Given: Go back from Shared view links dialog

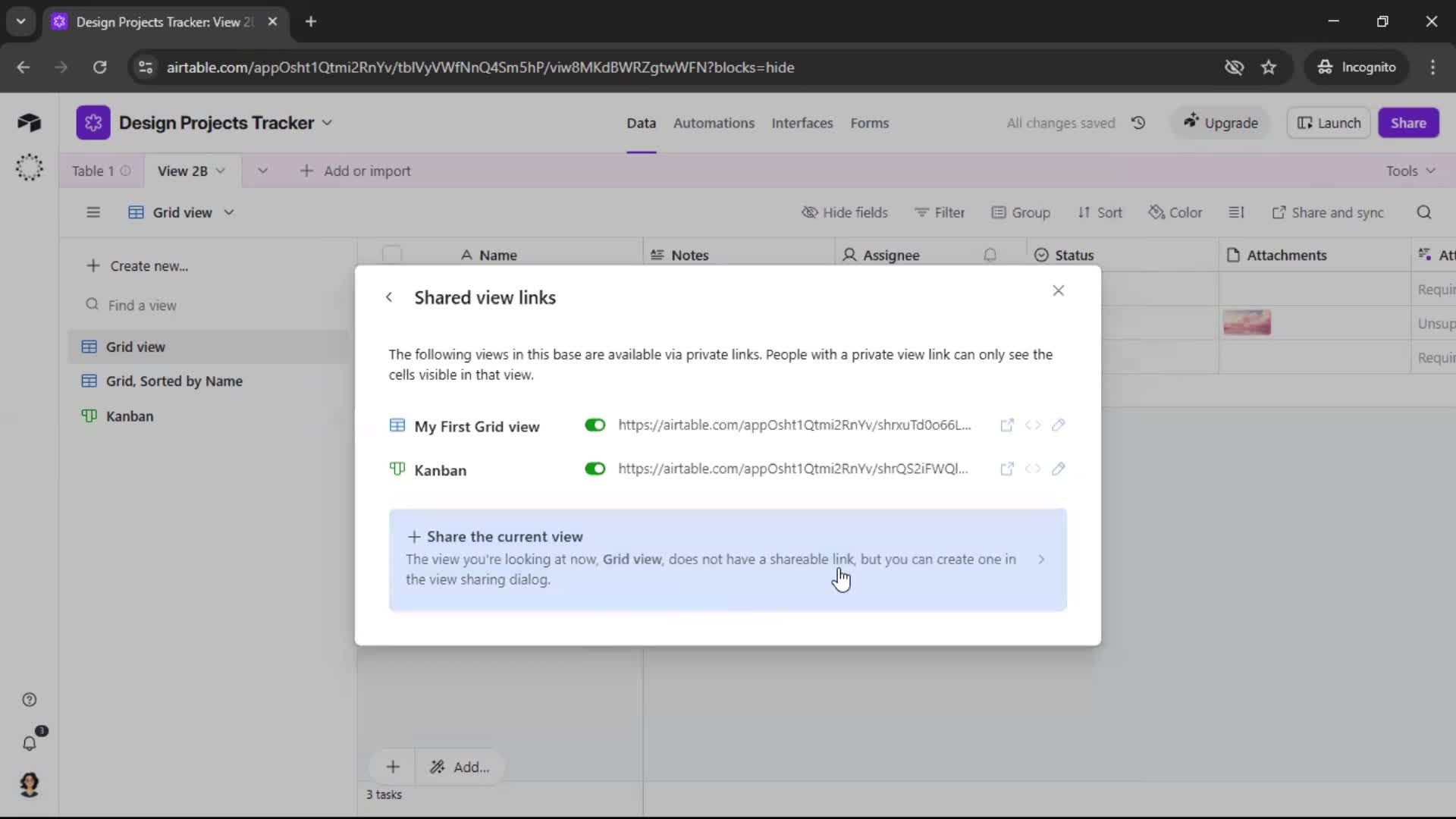Looking at the screenshot, I should click(x=389, y=297).
